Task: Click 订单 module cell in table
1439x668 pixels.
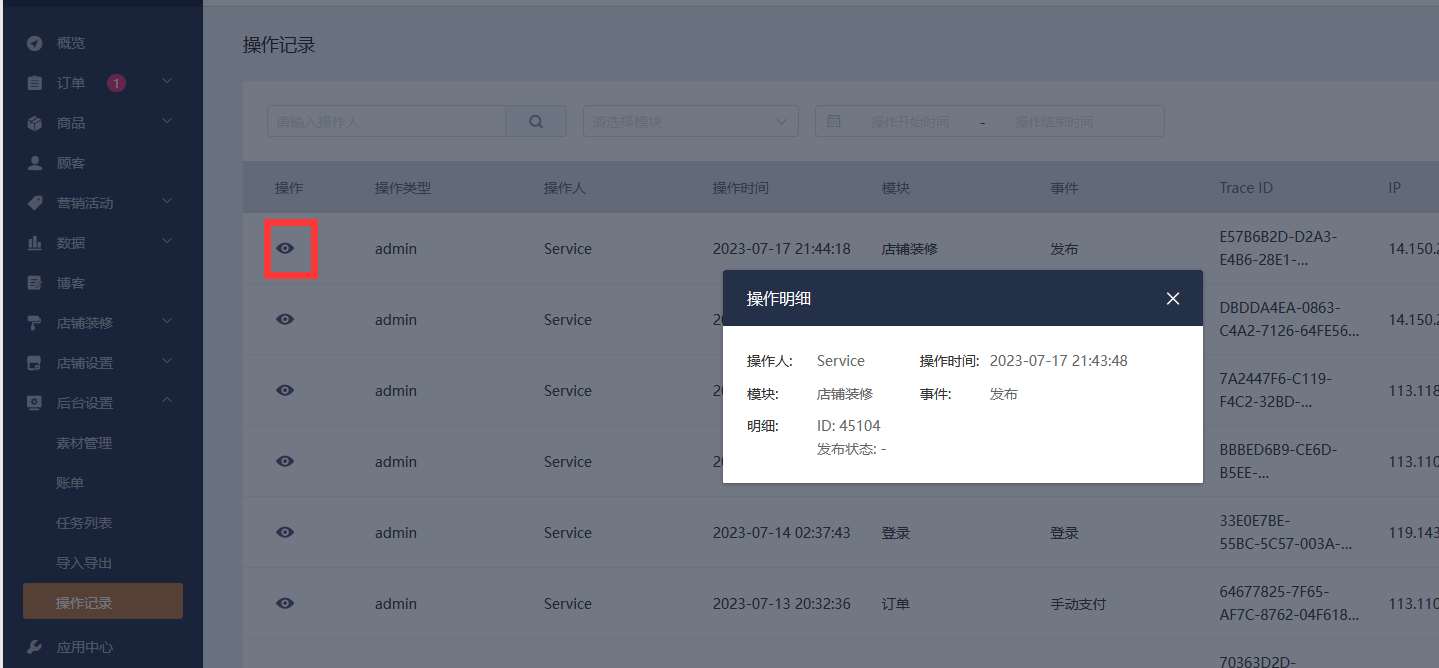Action: pos(896,604)
